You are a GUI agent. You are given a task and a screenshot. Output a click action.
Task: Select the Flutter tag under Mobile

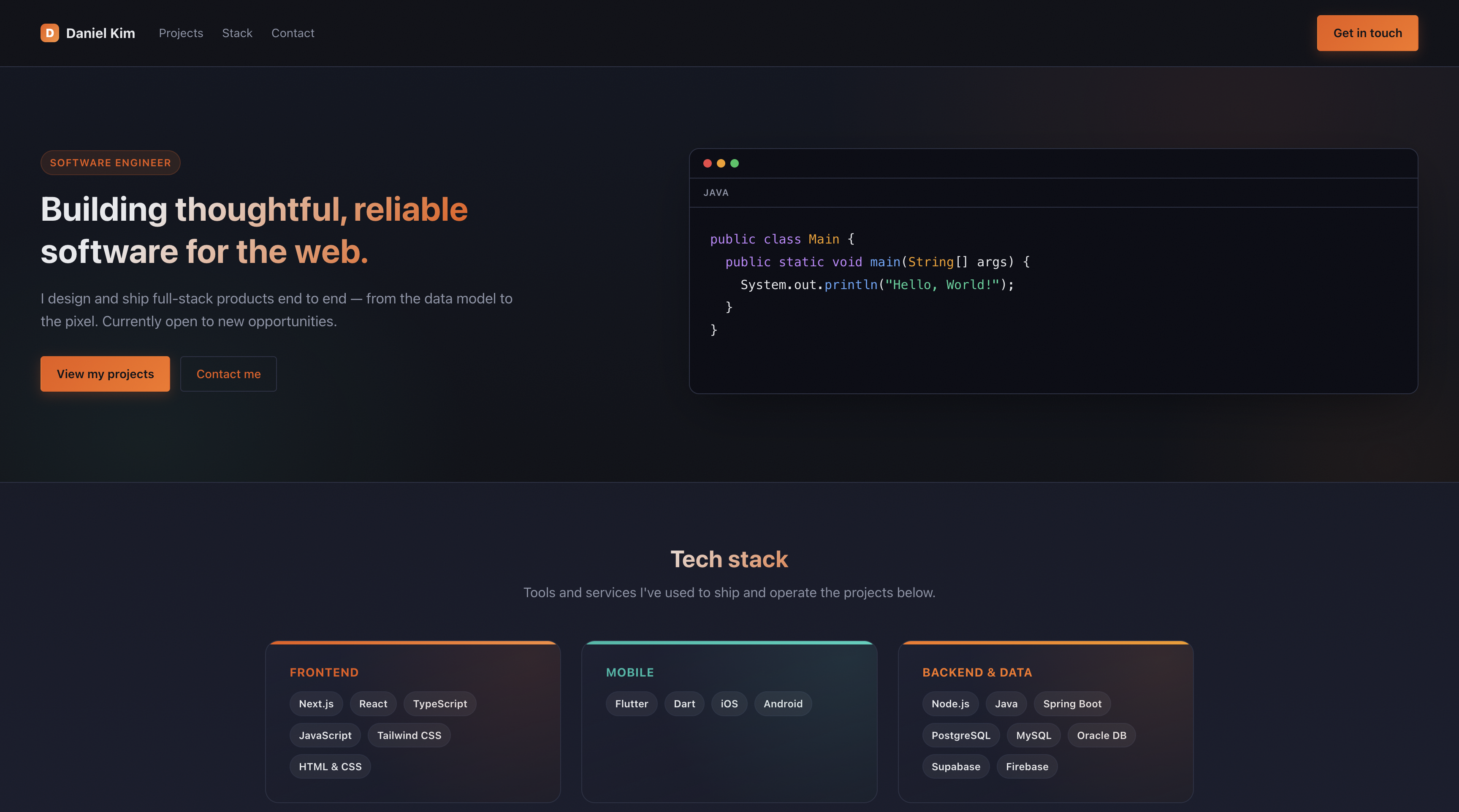click(x=631, y=703)
